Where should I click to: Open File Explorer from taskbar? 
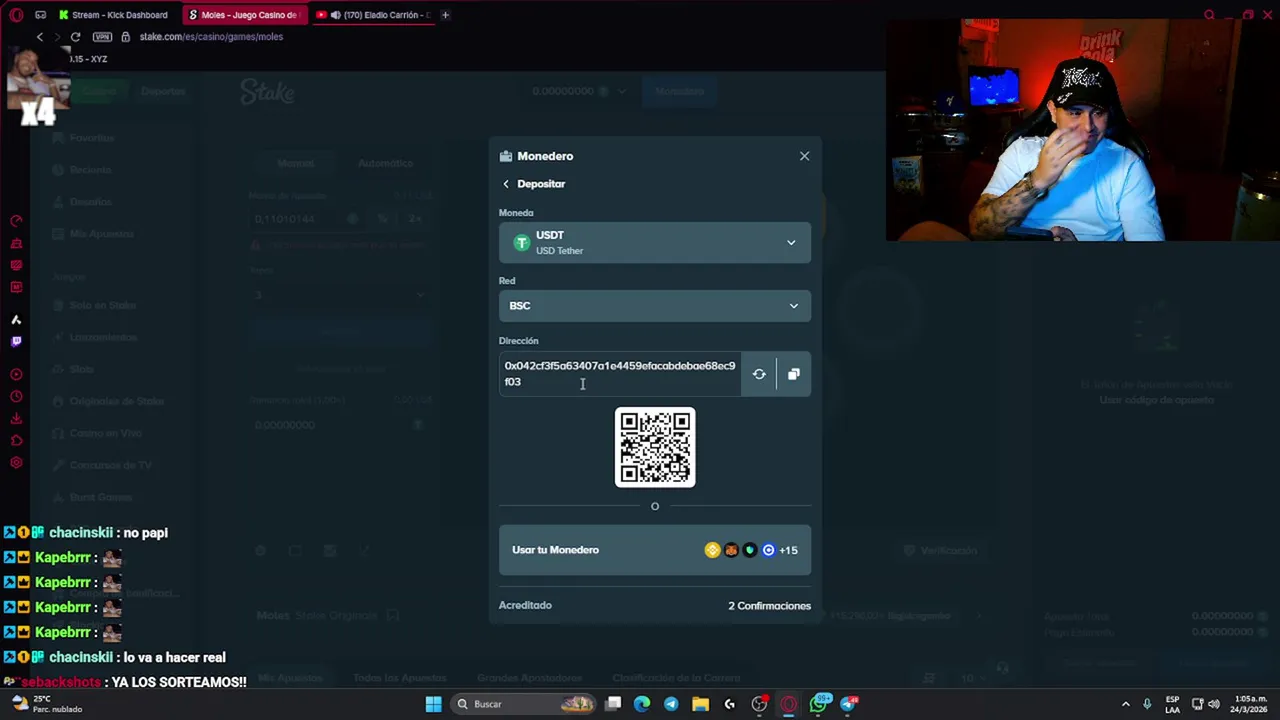coord(700,704)
